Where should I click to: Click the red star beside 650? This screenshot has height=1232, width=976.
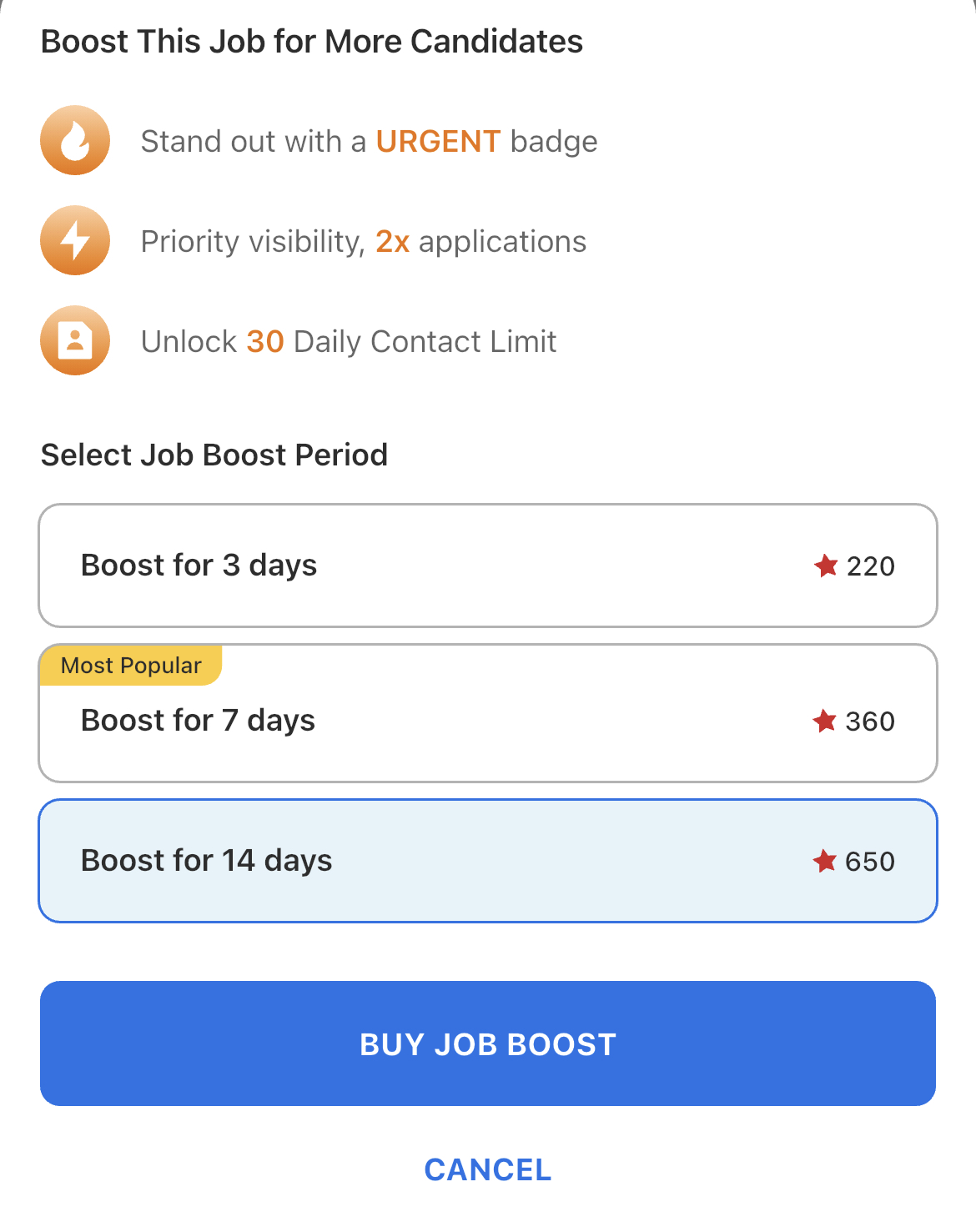(x=825, y=861)
